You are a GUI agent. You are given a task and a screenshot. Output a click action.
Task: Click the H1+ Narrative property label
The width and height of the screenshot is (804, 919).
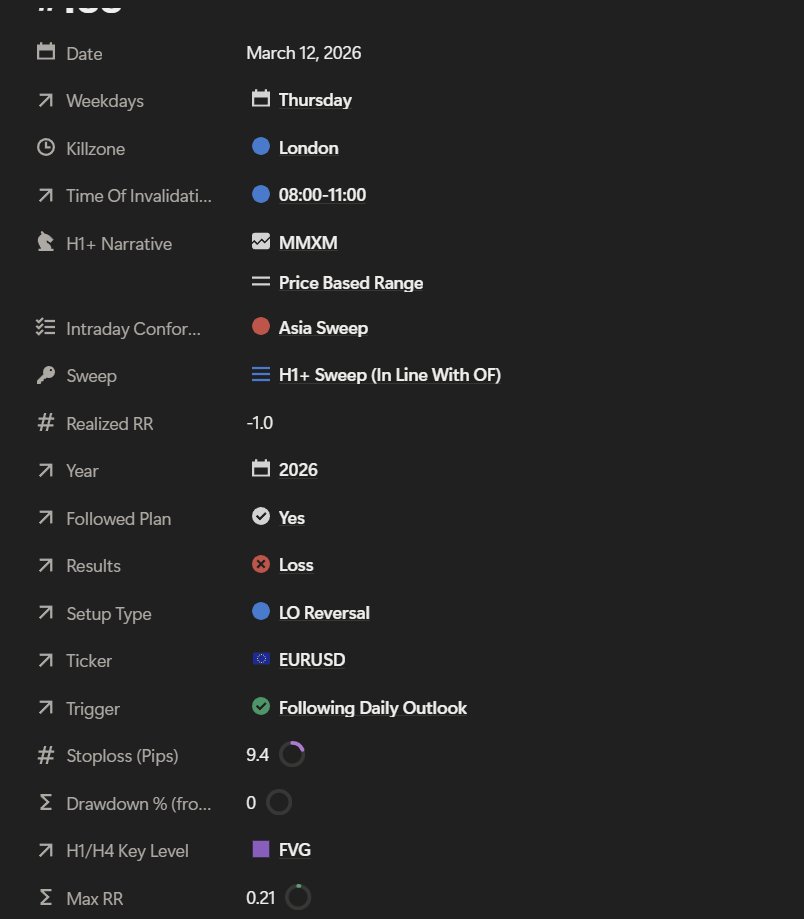[119, 244]
